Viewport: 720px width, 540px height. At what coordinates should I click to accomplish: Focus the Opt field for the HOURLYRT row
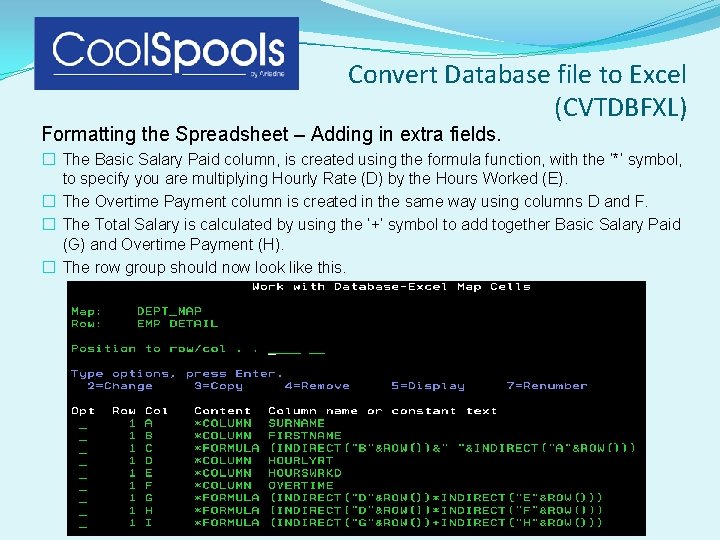83,461
